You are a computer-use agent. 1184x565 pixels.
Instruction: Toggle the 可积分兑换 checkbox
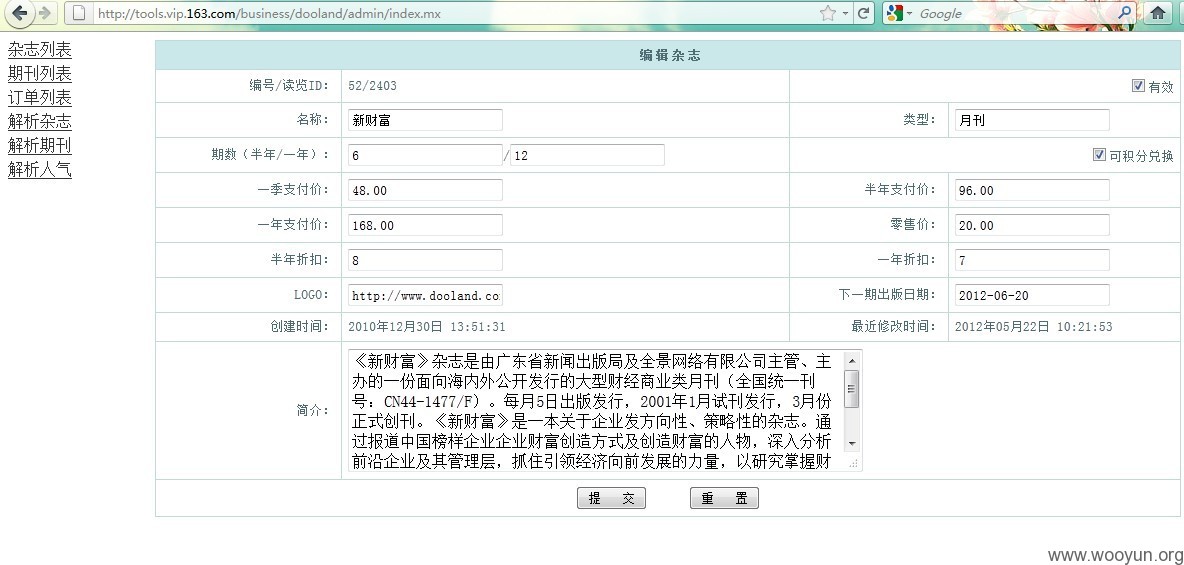point(1099,155)
